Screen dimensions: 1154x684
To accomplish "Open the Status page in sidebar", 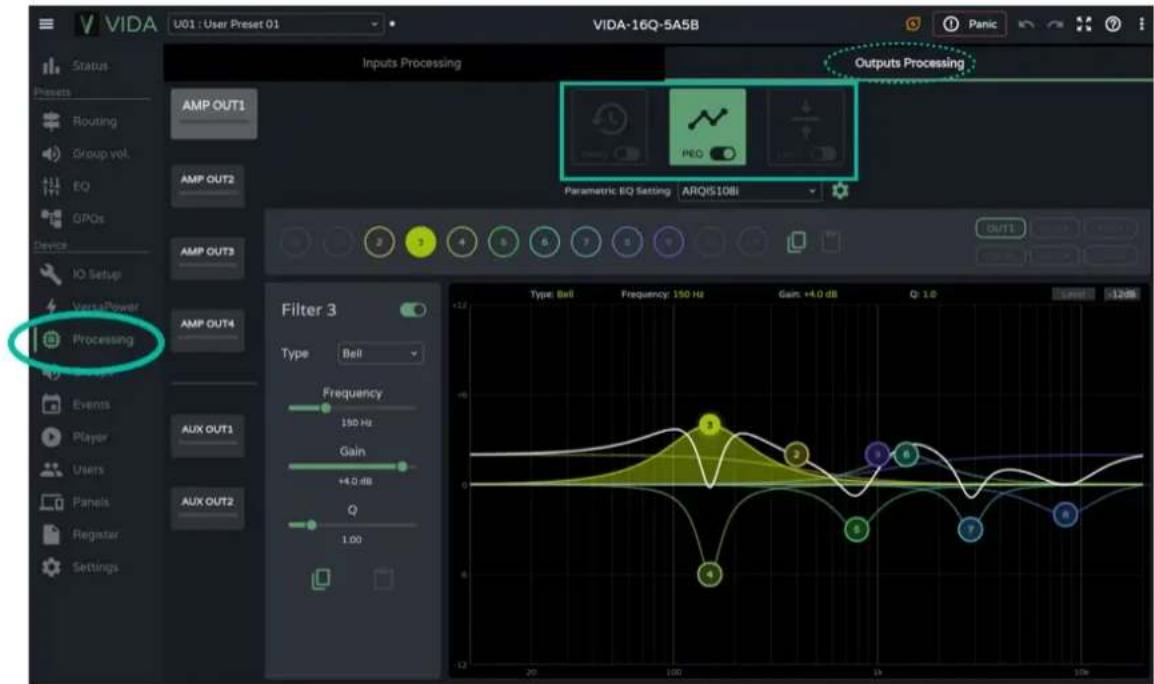I will point(74,66).
